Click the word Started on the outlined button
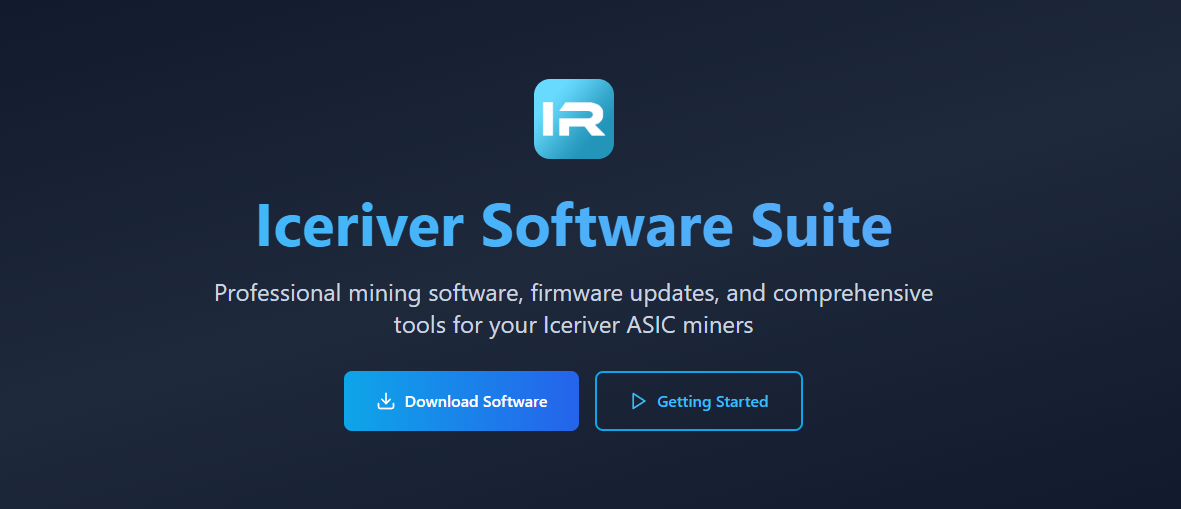This screenshot has width=1181, height=509. (741, 401)
